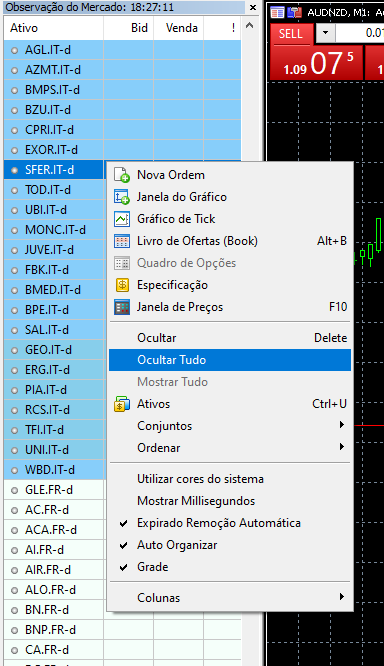The width and height of the screenshot is (384, 666).
Task: Select the Ocultar menu entry
Action: click(230, 338)
